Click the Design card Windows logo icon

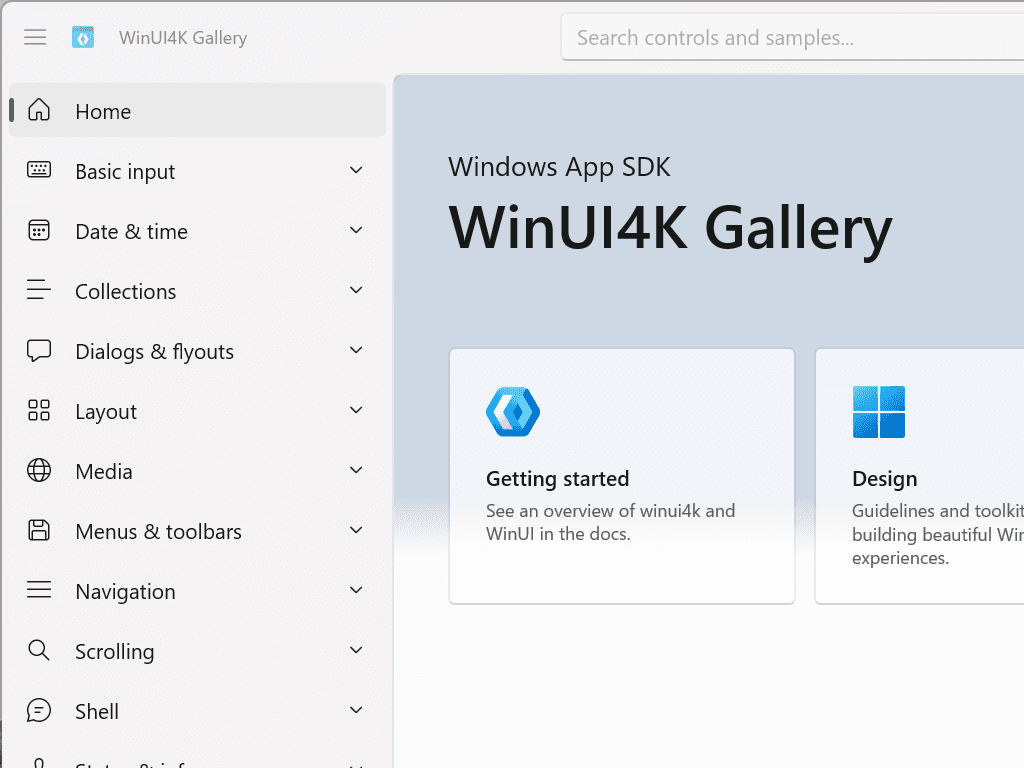click(879, 412)
